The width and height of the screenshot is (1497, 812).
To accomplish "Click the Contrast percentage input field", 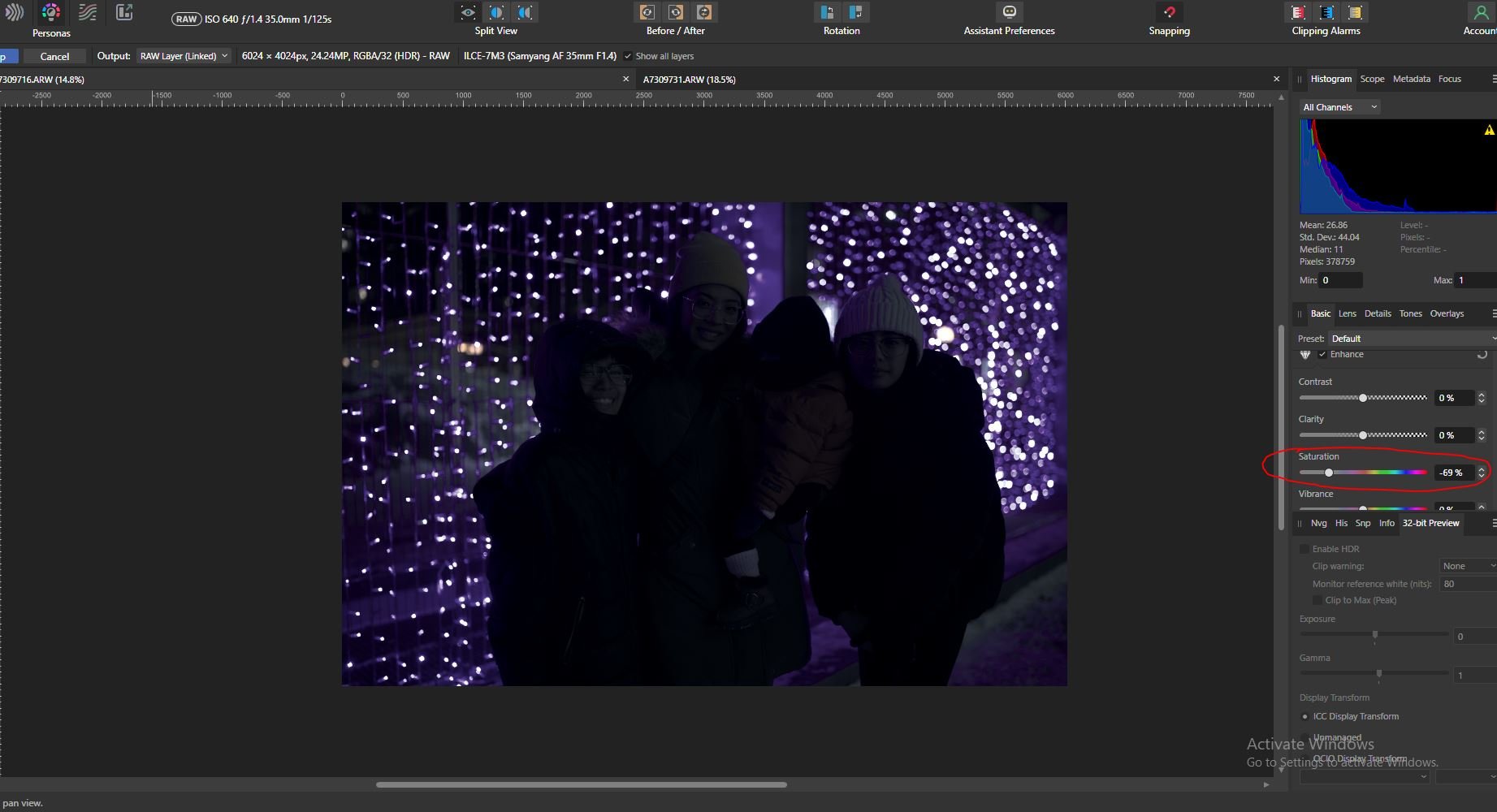I will coord(1453,398).
